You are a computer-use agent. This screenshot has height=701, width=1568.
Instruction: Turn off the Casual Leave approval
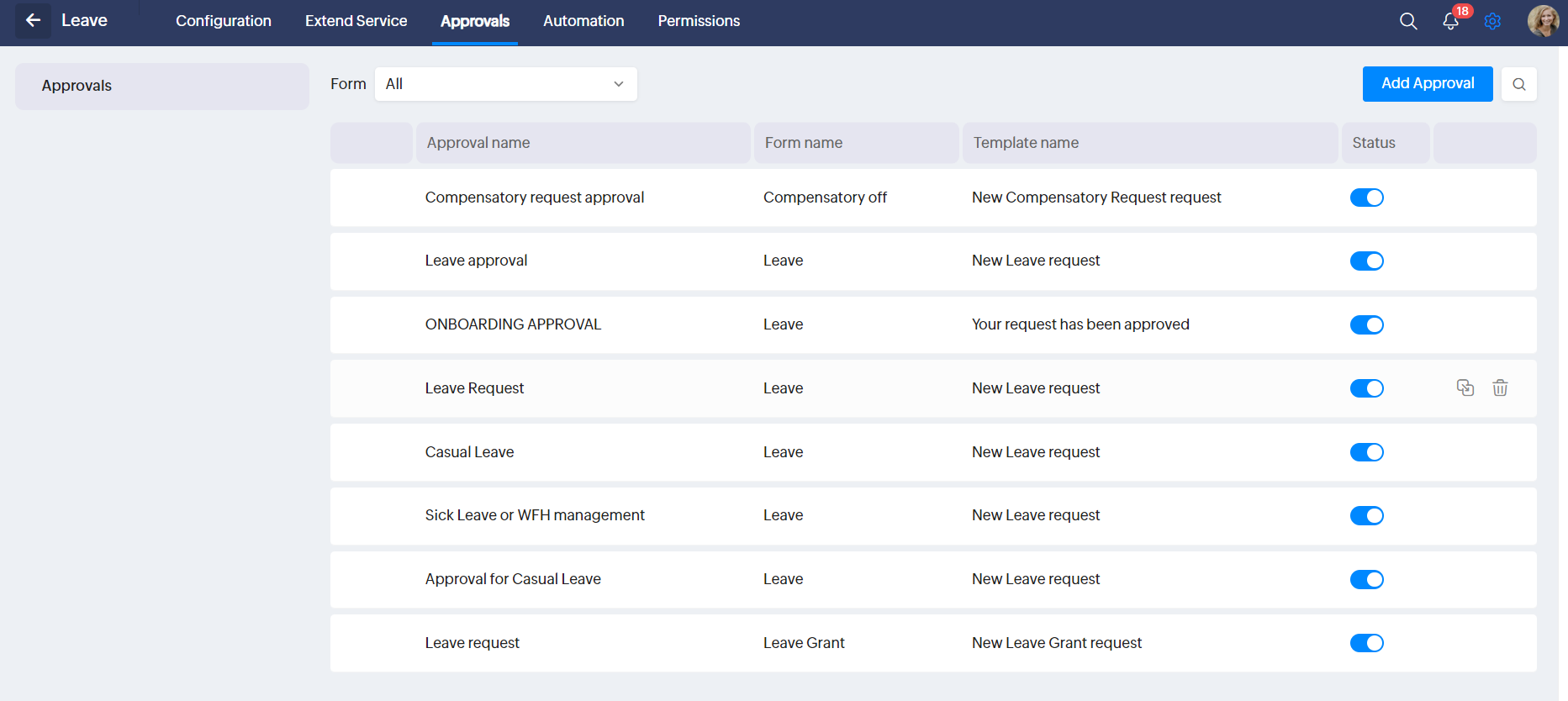pyautogui.click(x=1366, y=452)
